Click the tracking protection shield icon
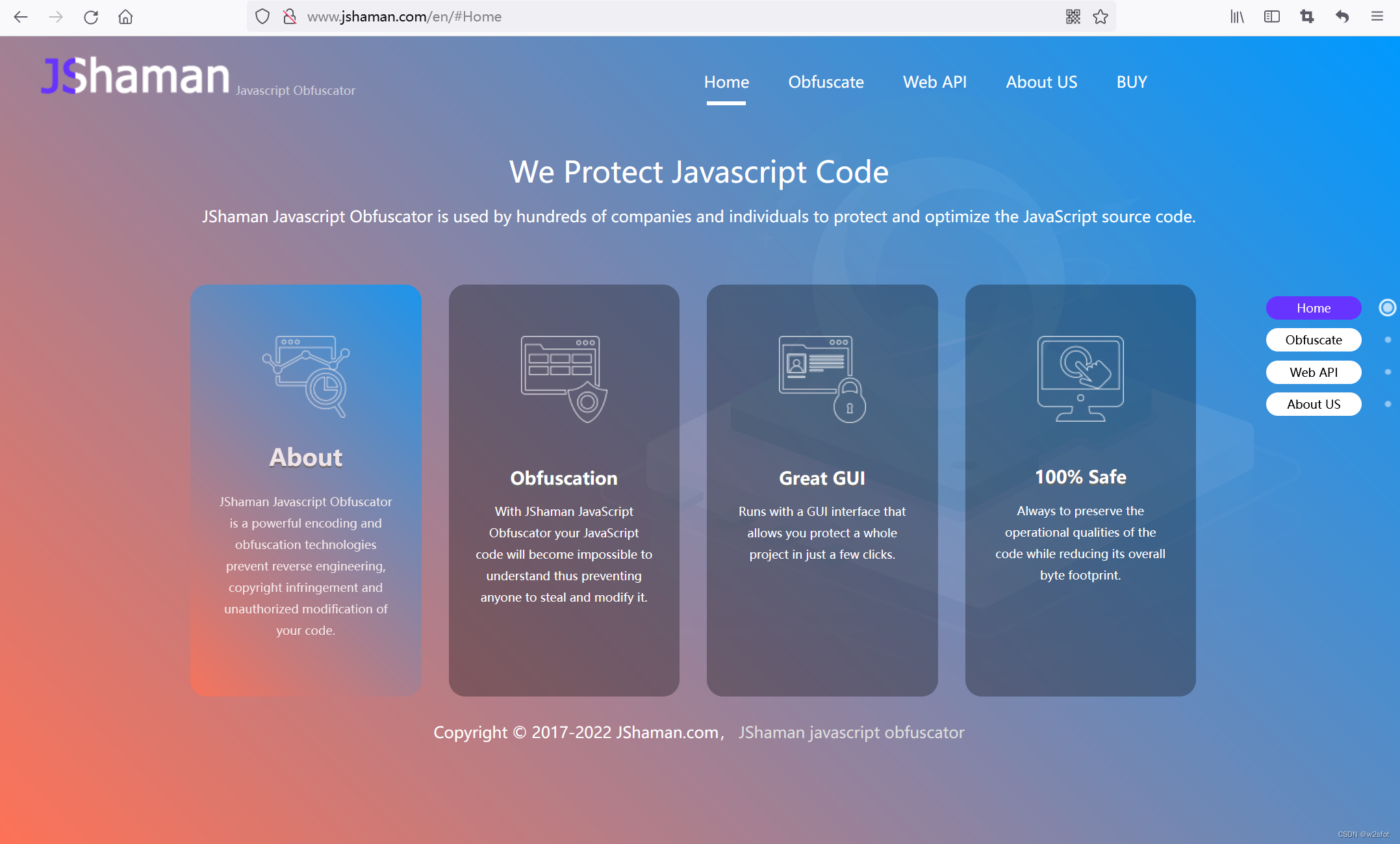Image resolution: width=1400 pixels, height=844 pixels. (262, 16)
